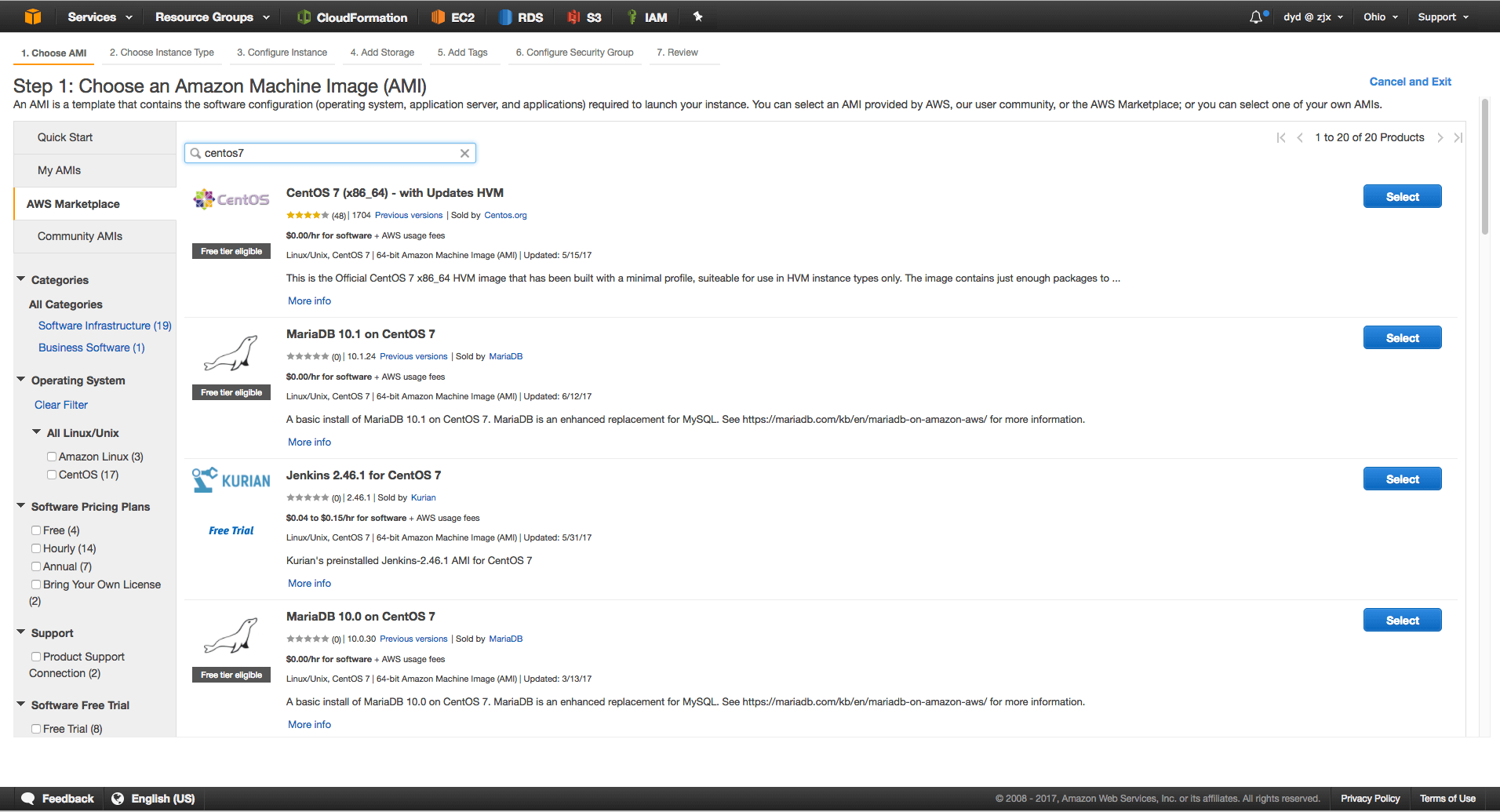
Task: Go to step 7 Review
Action: tap(678, 53)
